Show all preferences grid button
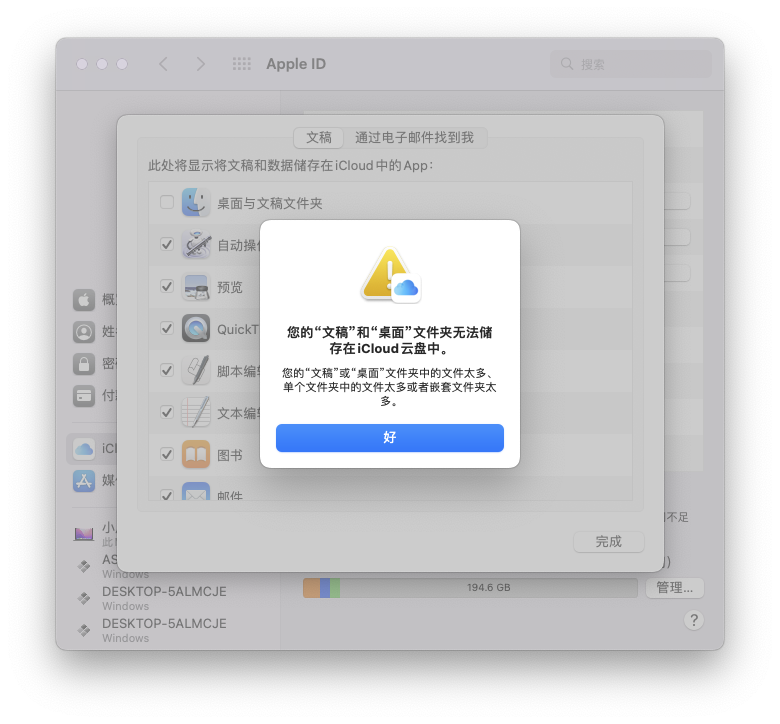This screenshot has width=780, height=724. pyautogui.click(x=242, y=64)
